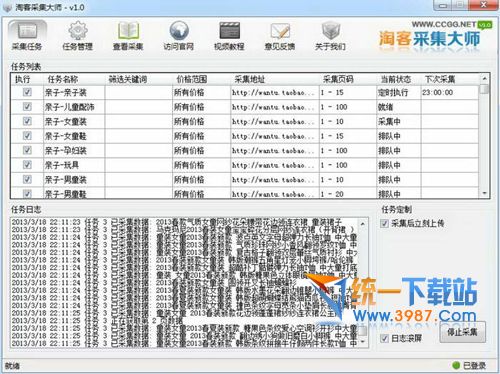Uncheck the 亲子-儿童配饰 task checkbox

point(27,107)
